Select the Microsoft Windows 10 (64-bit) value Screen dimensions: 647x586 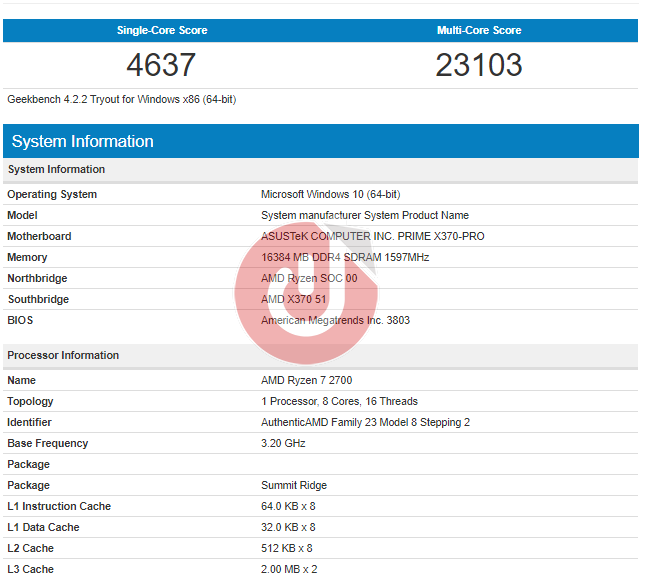[x=330, y=194]
